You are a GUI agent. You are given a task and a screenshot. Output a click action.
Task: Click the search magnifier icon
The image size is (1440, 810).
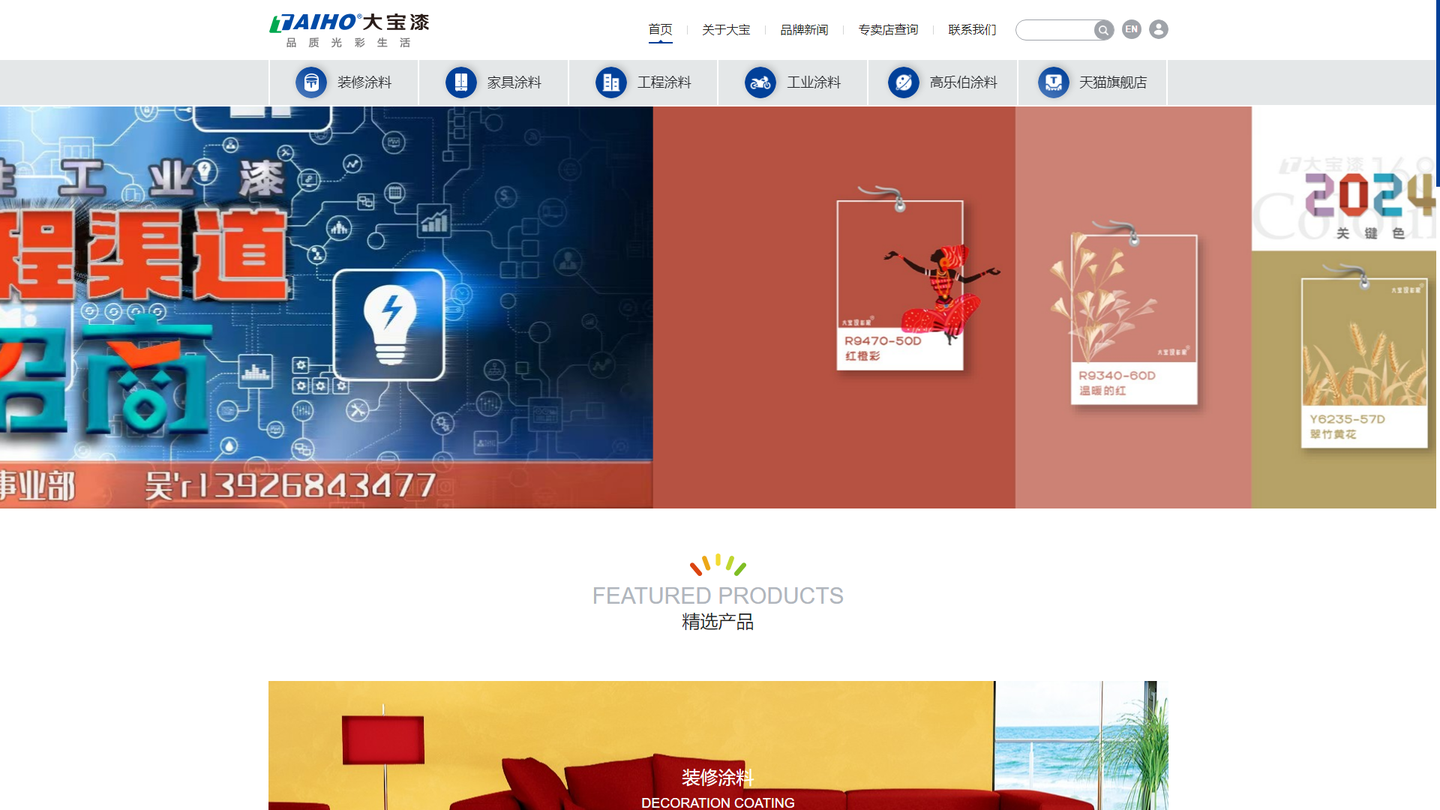click(1103, 30)
